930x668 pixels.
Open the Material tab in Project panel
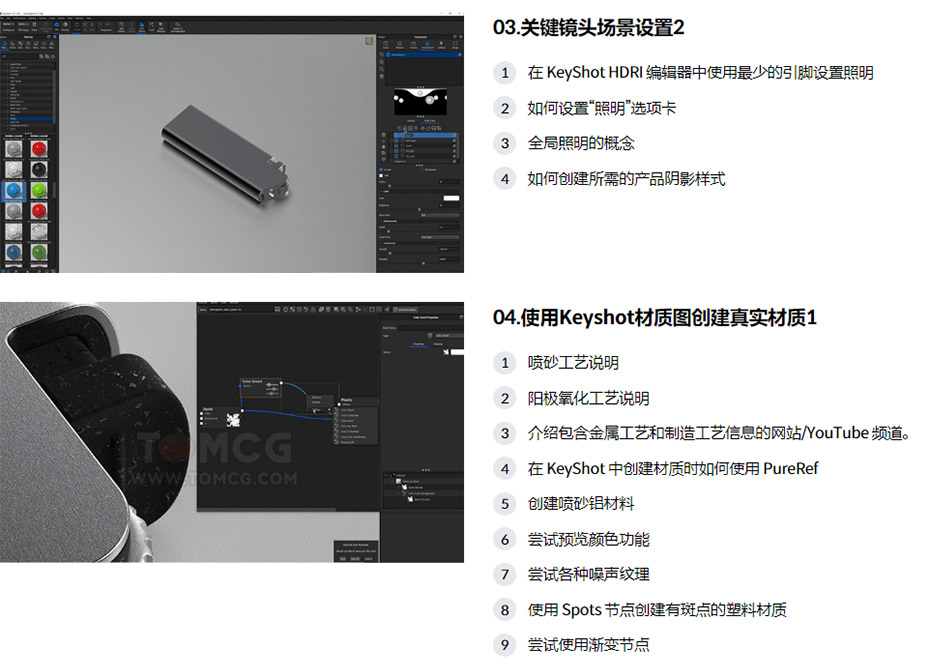(x=399, y=46)
